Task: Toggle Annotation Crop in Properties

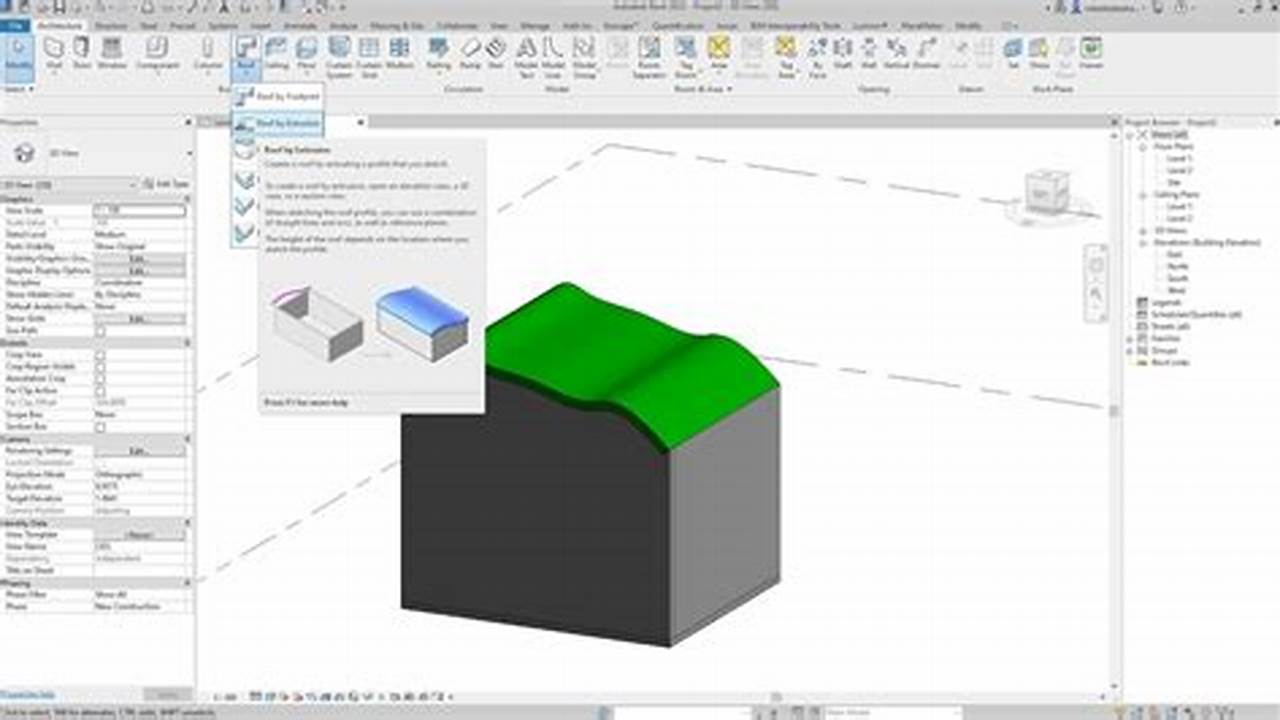Action: [98, 377]
